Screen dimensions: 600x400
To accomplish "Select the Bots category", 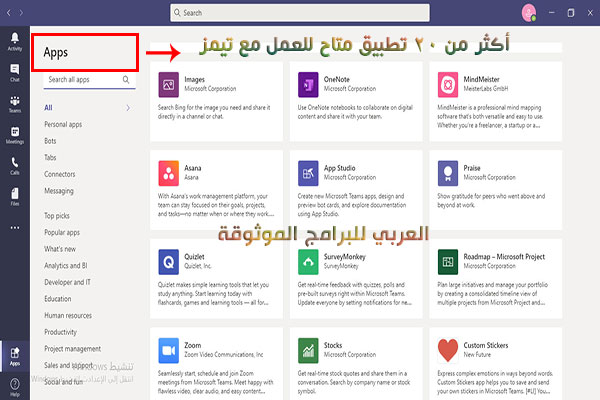I will tap(50, 141).
